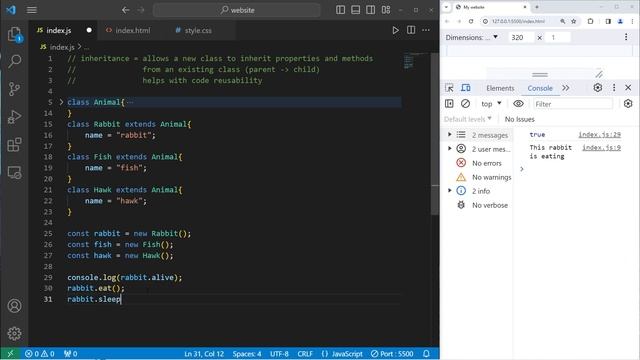
Task: Switch to the Elements tab
Action: [500, 88]
